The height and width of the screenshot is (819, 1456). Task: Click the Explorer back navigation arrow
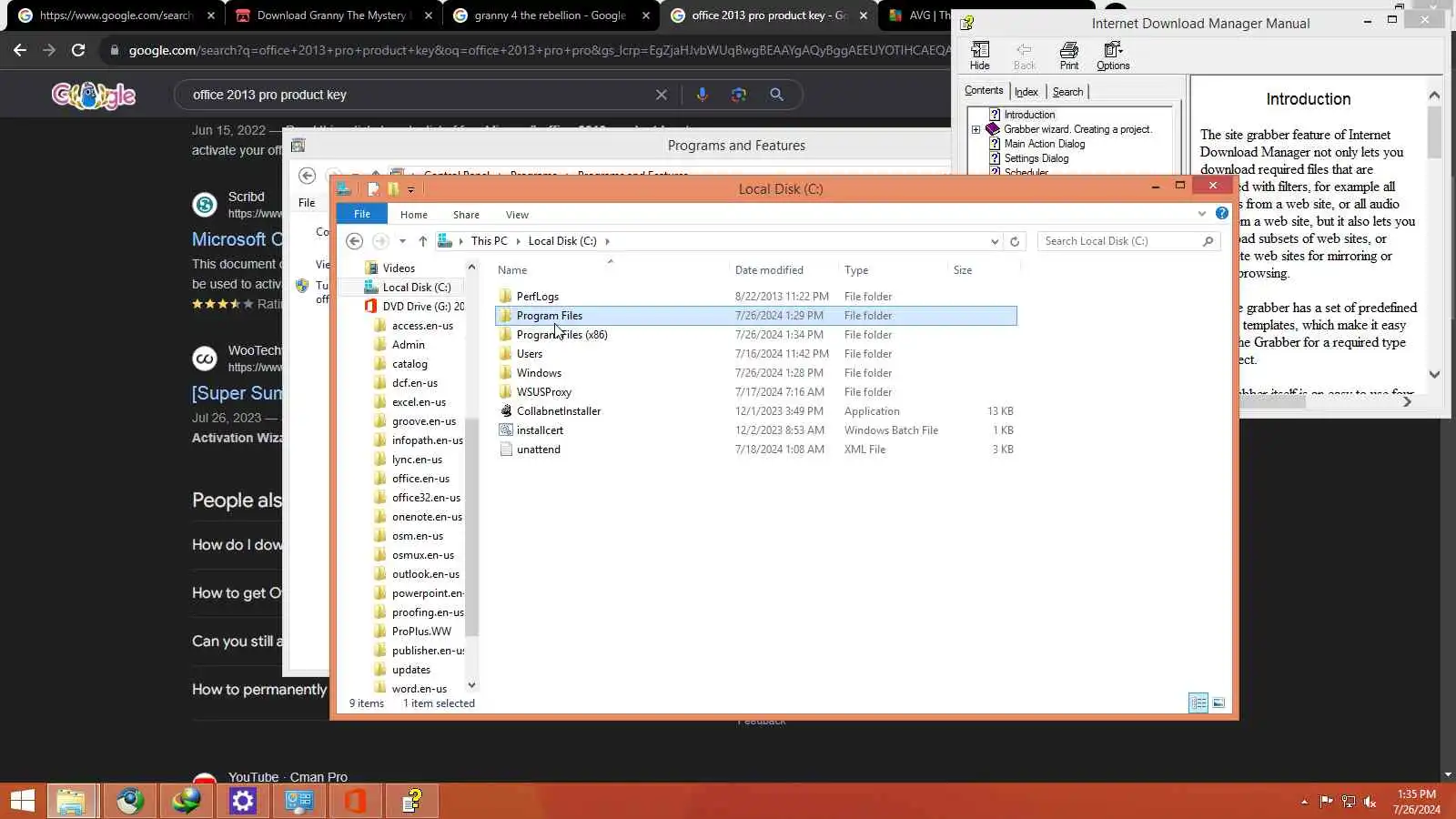click(355, 241)
